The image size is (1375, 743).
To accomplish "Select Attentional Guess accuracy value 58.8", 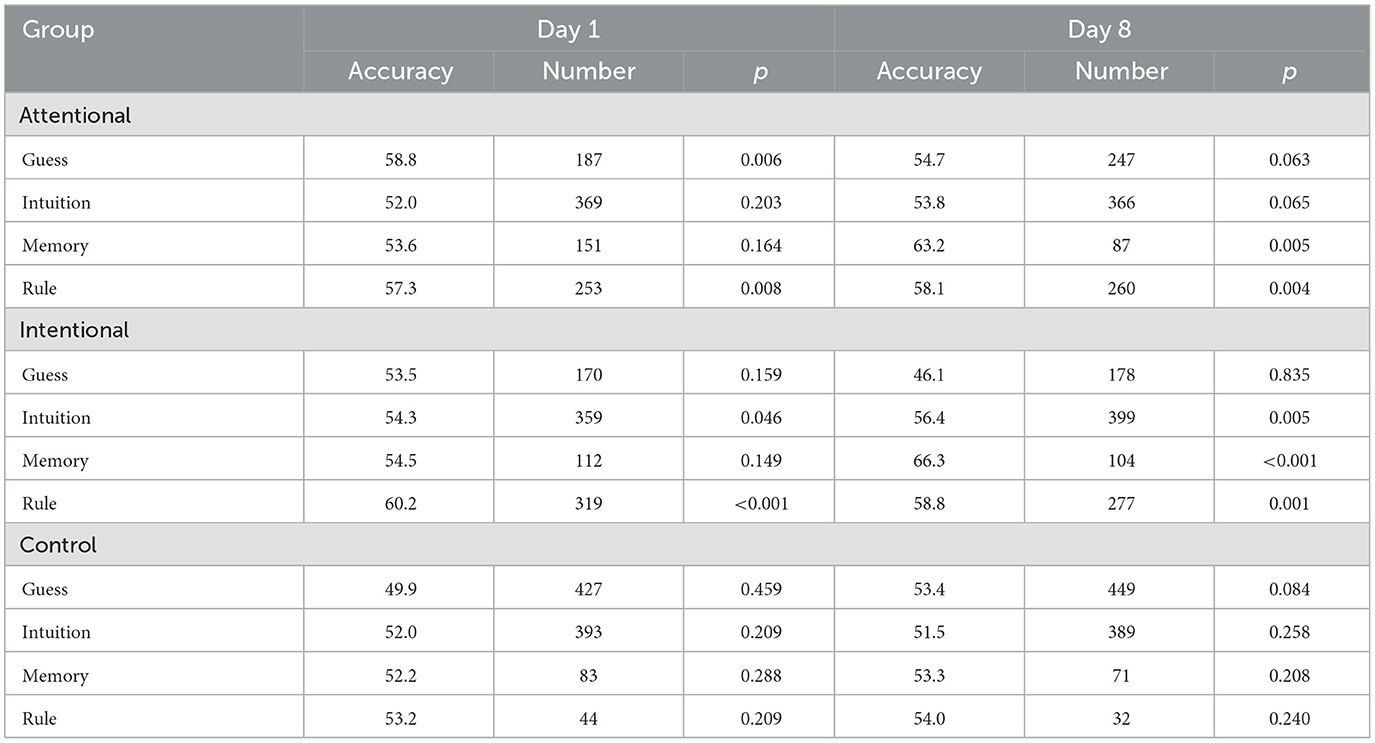I will 399,159.
